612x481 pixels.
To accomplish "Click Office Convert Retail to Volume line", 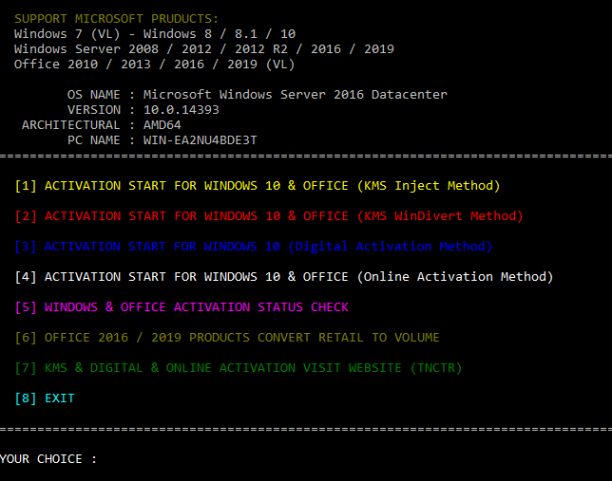I will pyautogui.click(x=227, y=338).
